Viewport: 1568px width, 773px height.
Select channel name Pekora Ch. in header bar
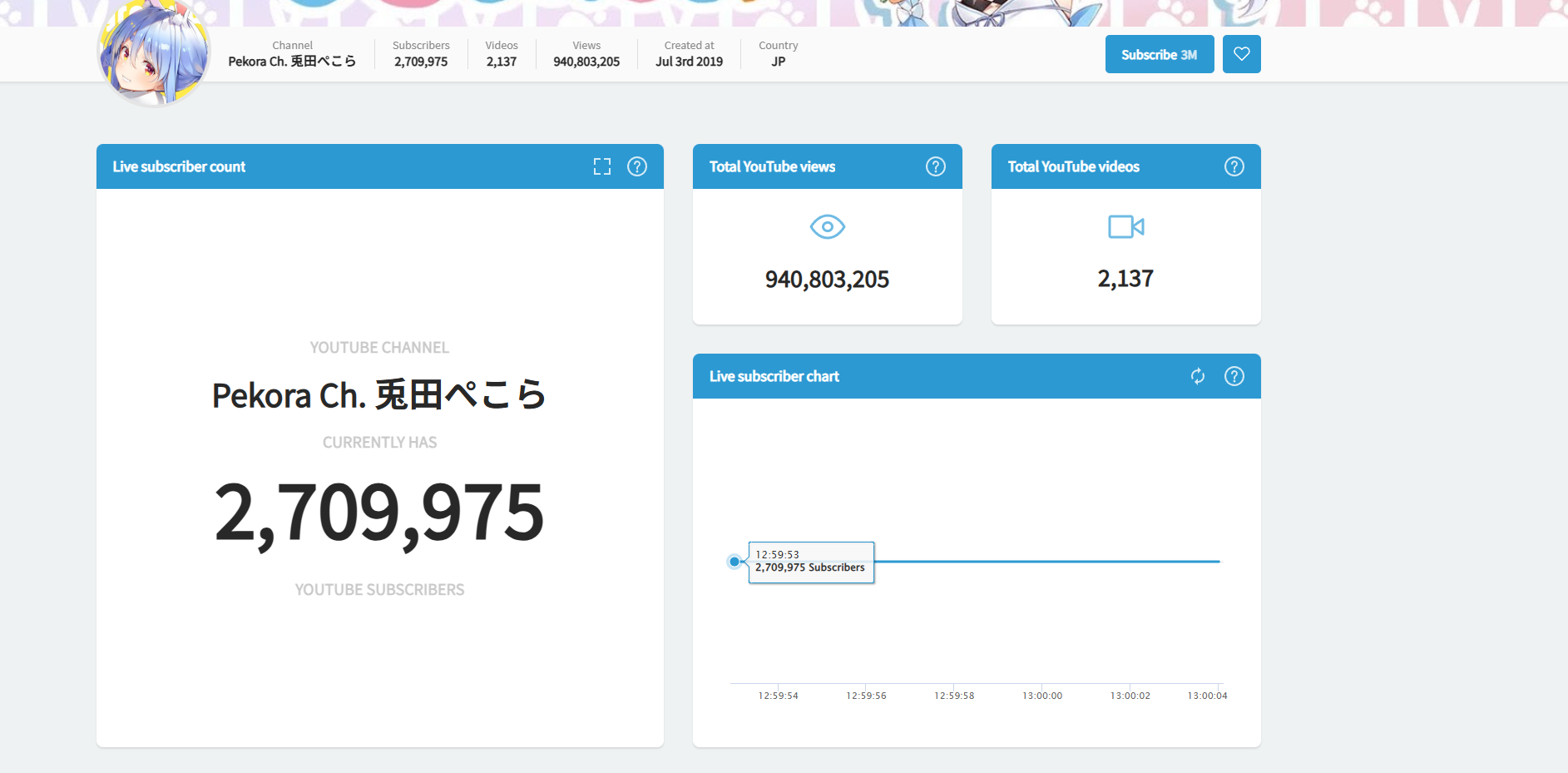tap(292, 62)
